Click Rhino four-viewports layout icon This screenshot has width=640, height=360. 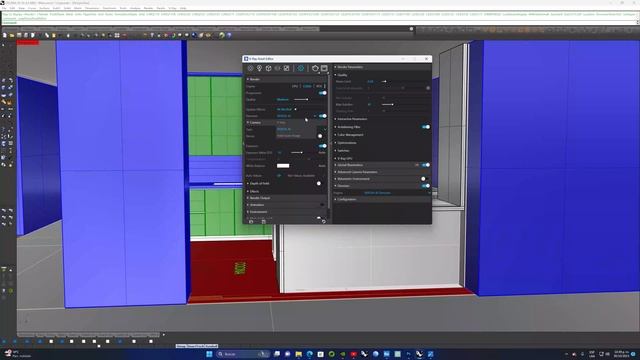coord(117,36)
